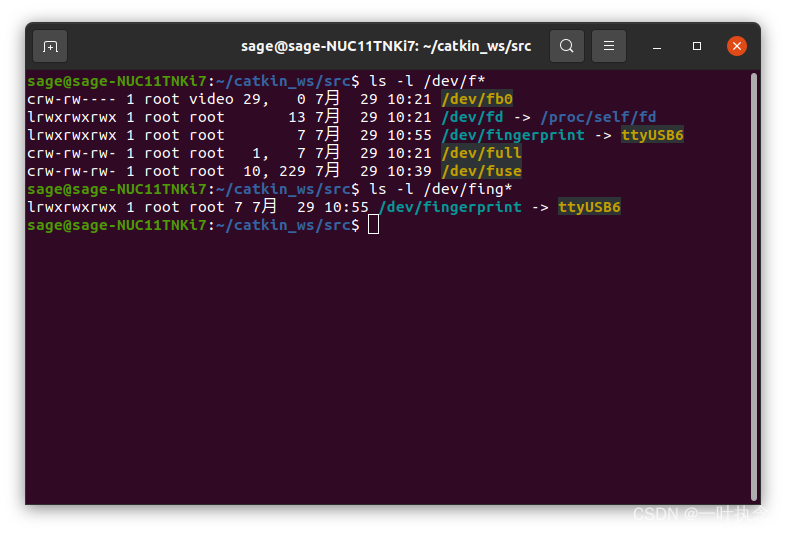
Task: Click the 10, 229 device numbers of fuse
Action: (x=274, y=171)
